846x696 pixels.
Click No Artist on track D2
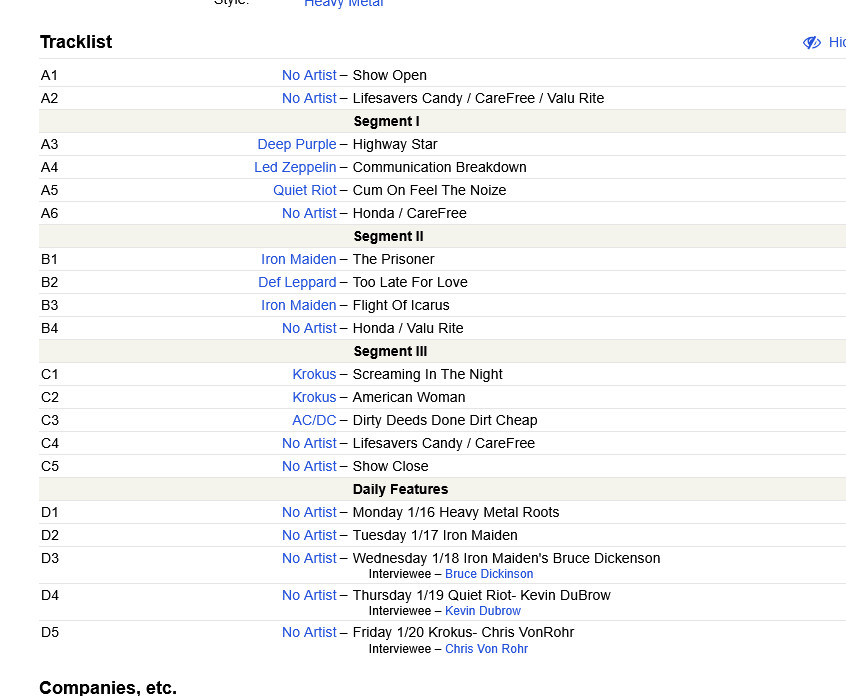[x=309, y=535]
